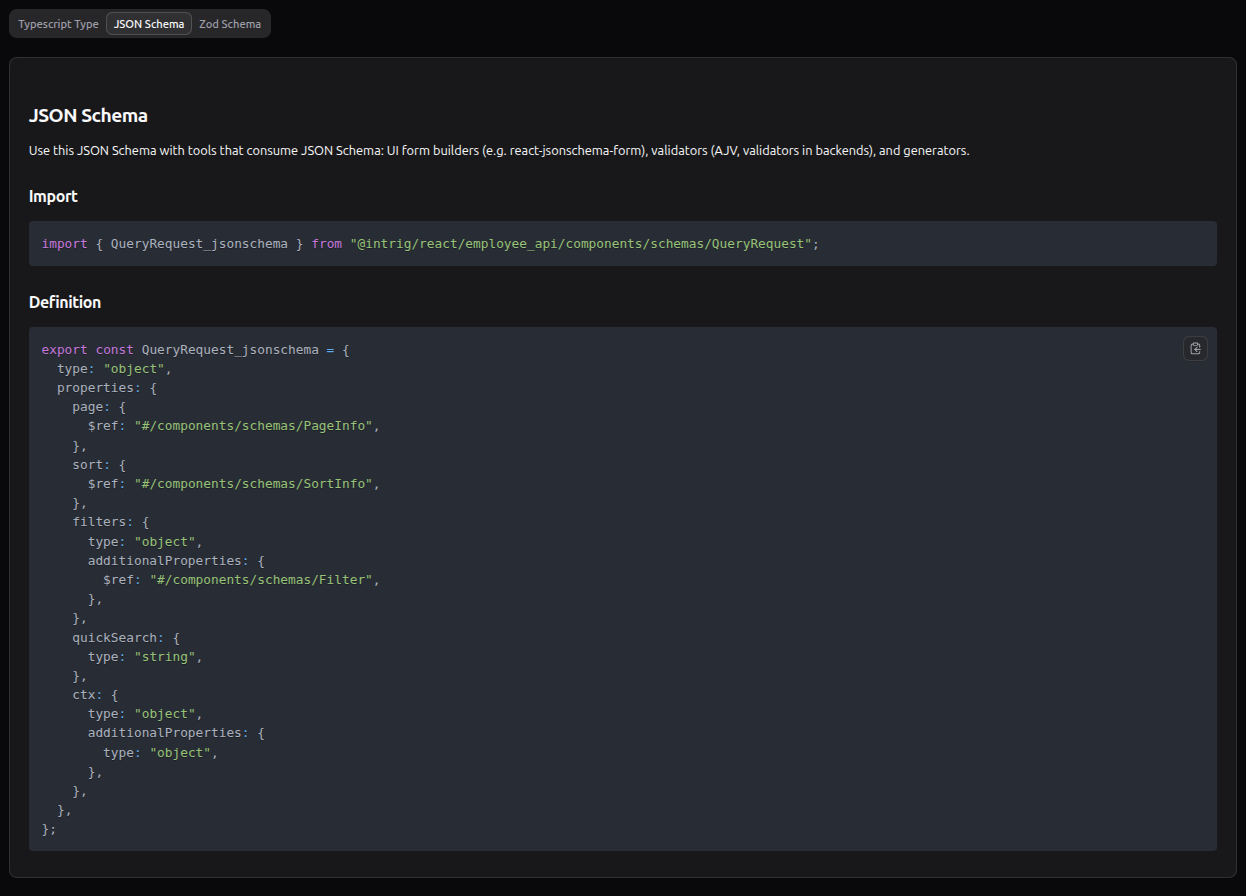The image size is (1246, 896).
Task: Switch to the Typescript Type tab
Action: coord(56,23)
